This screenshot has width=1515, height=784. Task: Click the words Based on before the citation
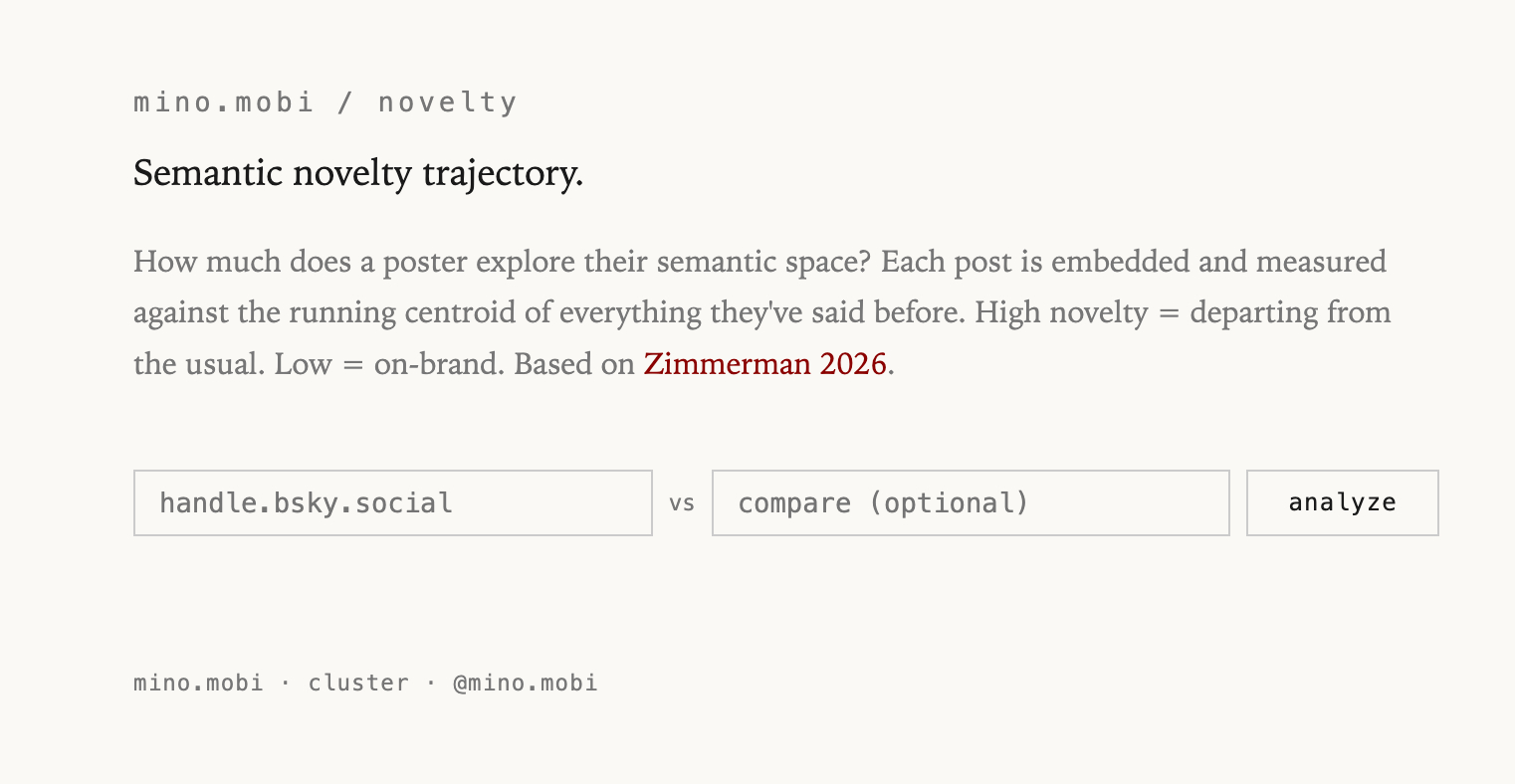574,364
